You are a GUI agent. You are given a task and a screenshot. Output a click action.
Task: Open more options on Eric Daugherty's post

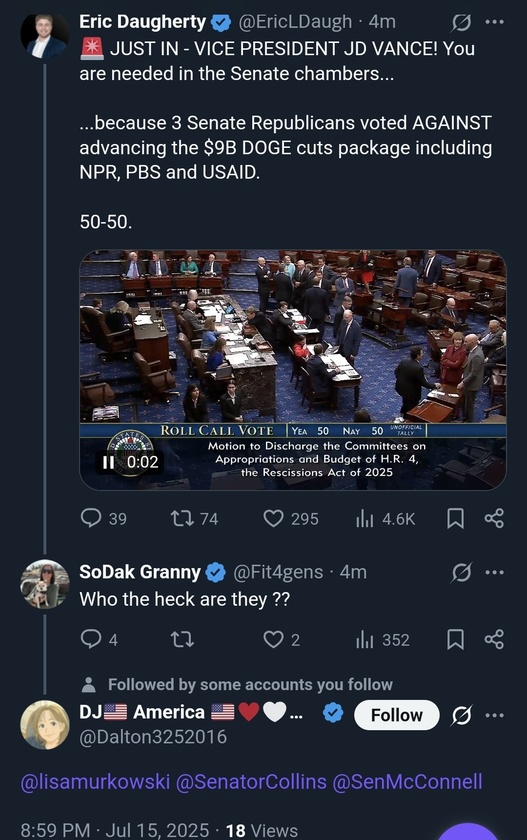[494, 22]
